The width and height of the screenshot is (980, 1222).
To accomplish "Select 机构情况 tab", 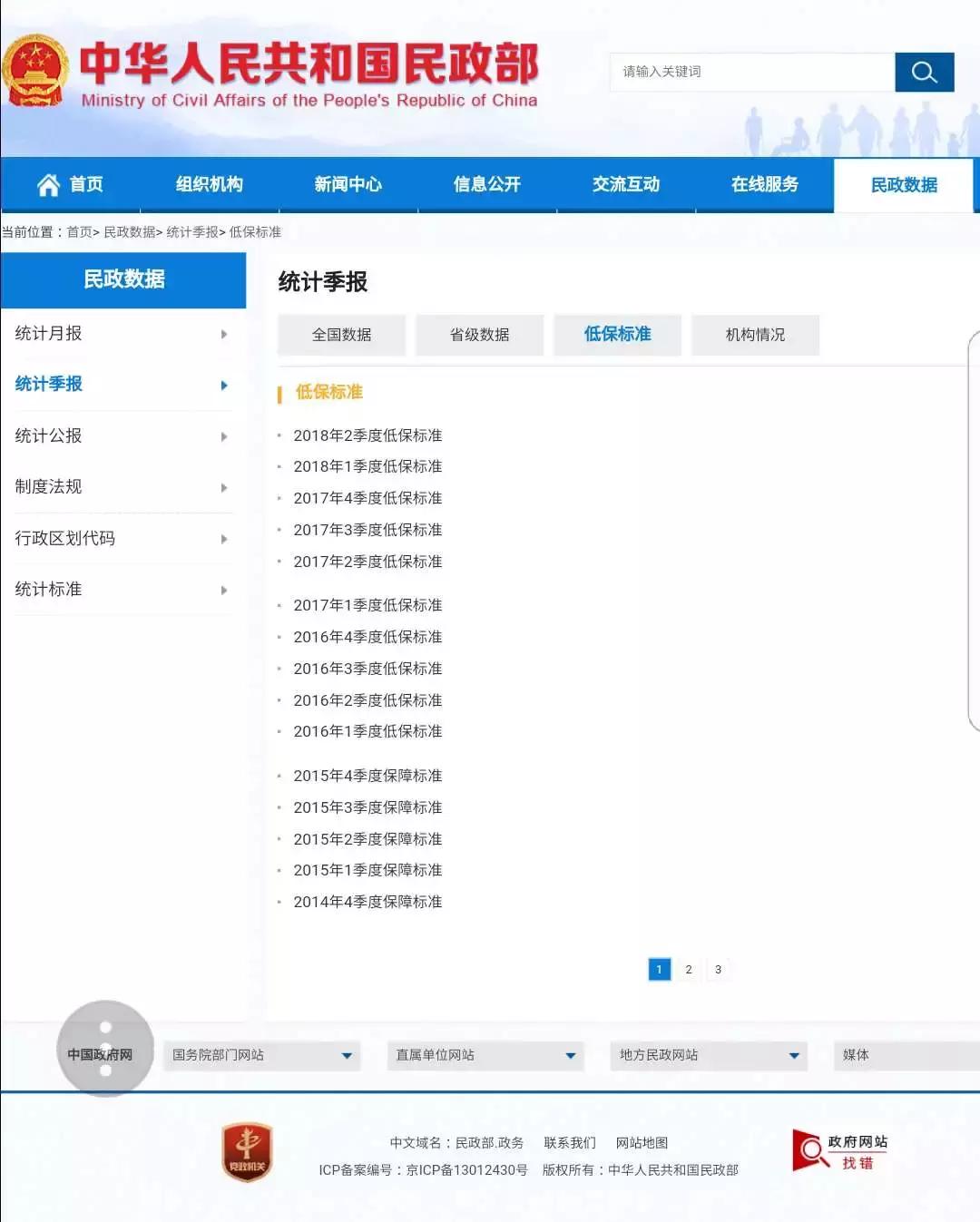I will click(755, 335).
